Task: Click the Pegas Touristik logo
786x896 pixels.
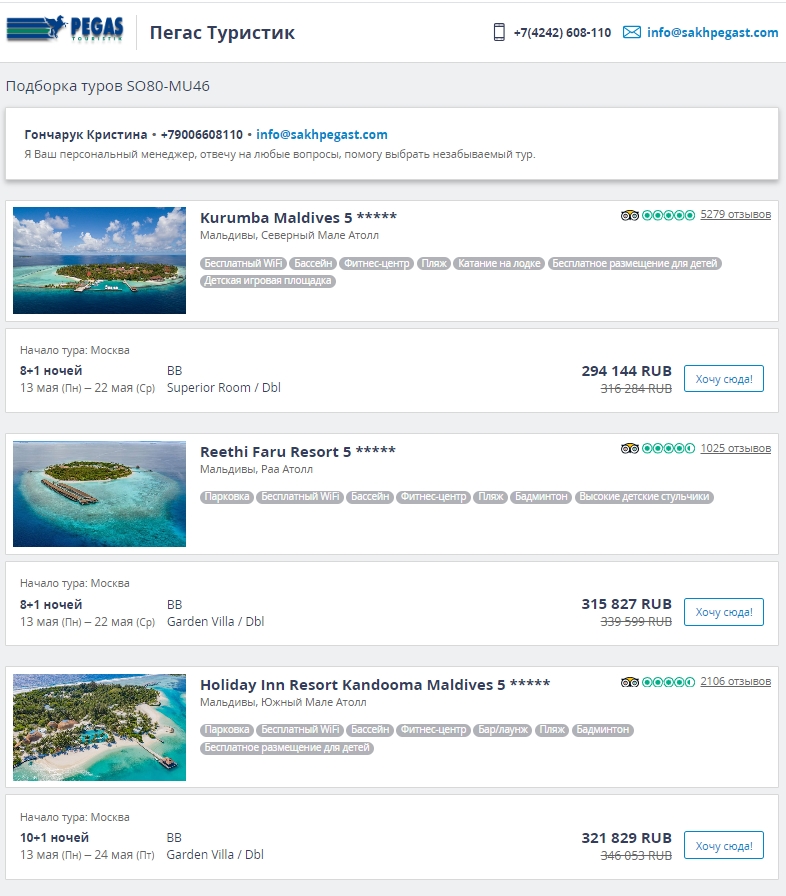Action: tap(65, 29)
